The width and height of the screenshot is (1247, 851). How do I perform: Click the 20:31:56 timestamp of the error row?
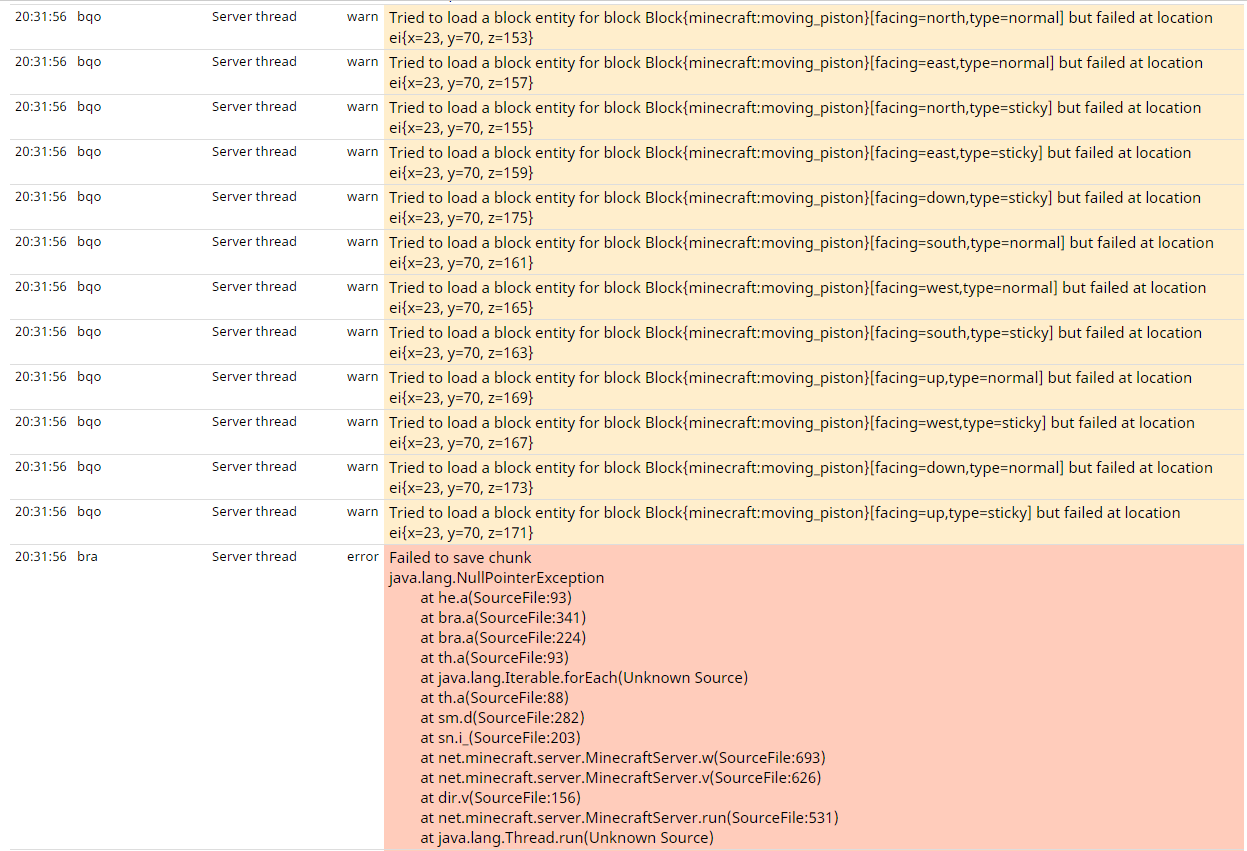[x=41, y=557]
